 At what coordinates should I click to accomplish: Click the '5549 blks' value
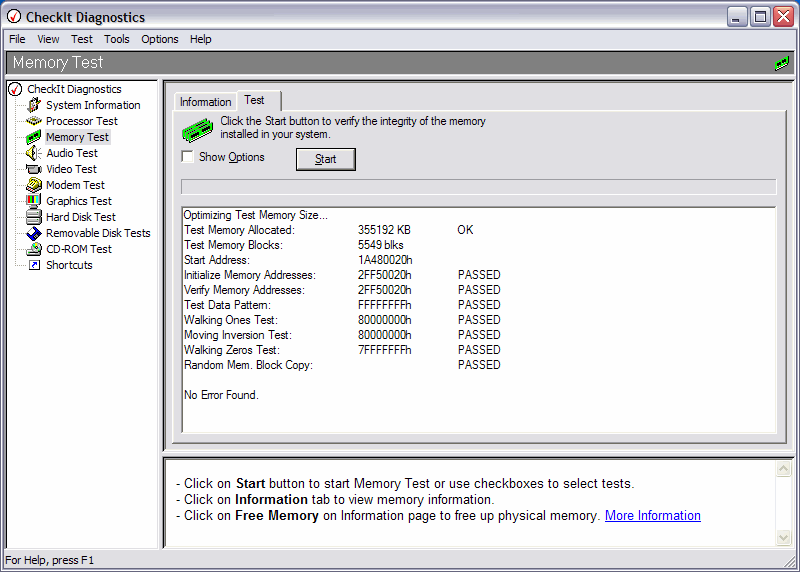point(381,245)
